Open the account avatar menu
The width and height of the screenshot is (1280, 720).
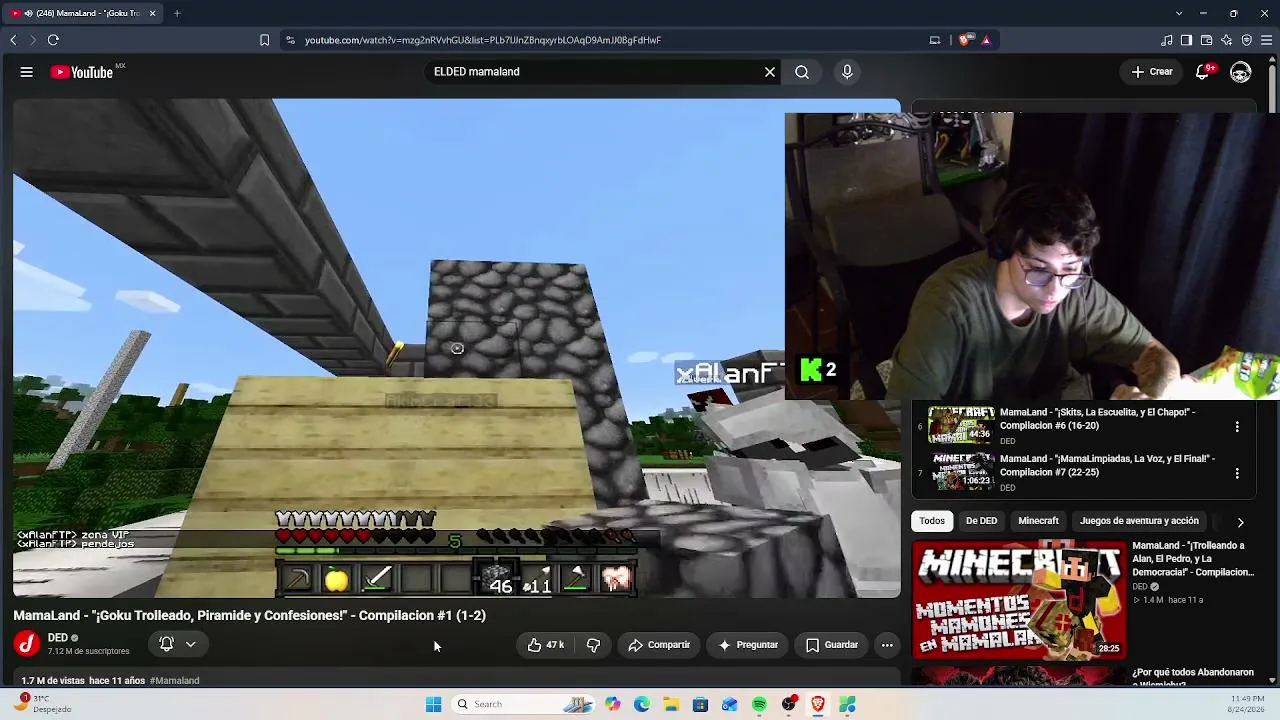point(1241,72)
